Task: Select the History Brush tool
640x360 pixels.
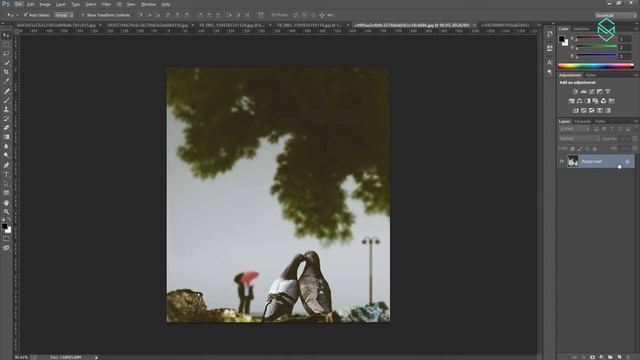Action: pyautogui.click(x=6, y=118)
